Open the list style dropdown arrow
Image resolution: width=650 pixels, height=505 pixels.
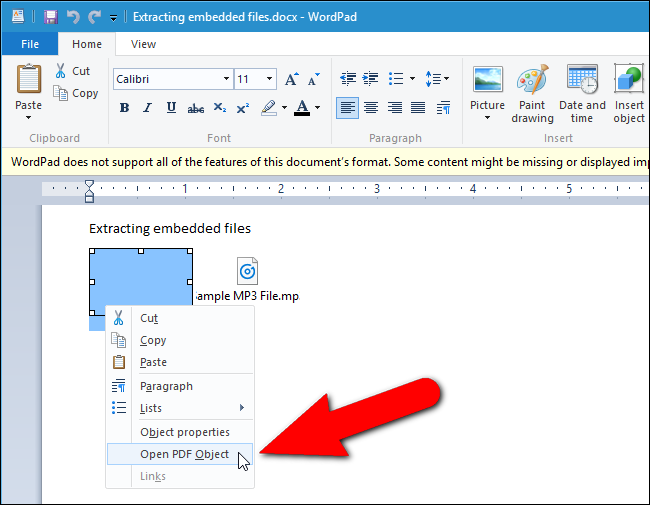(x=412, y=78)
